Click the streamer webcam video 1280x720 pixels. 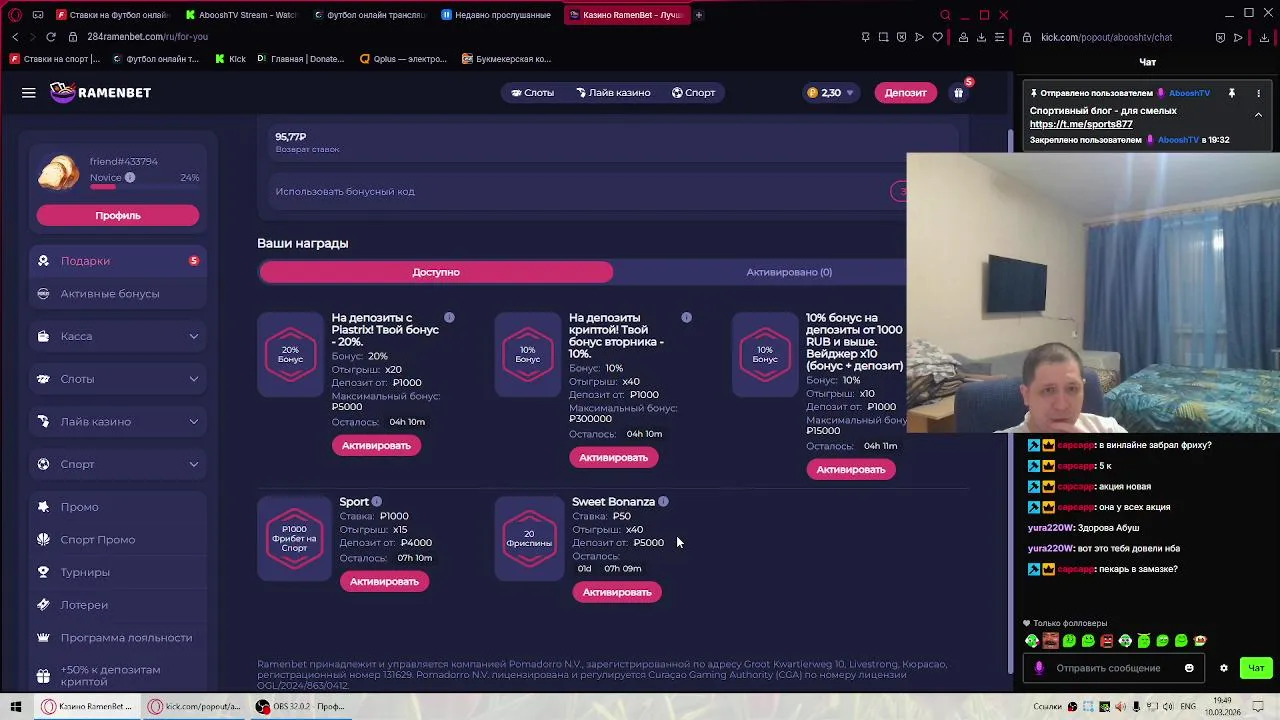[x=1093, y=293]
